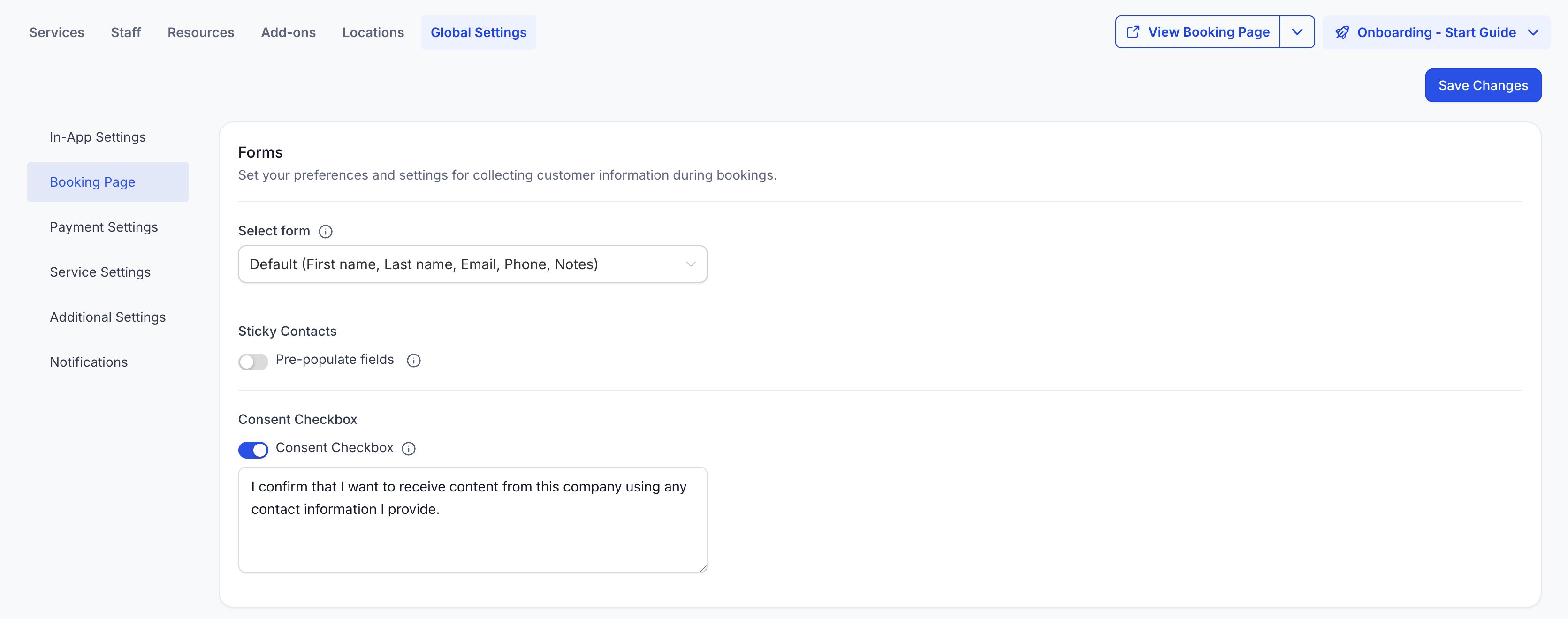Screen dimensions: 1568x619
Task: Open Payment Settings in the sidebar
Action: click(x=104, y=227)
